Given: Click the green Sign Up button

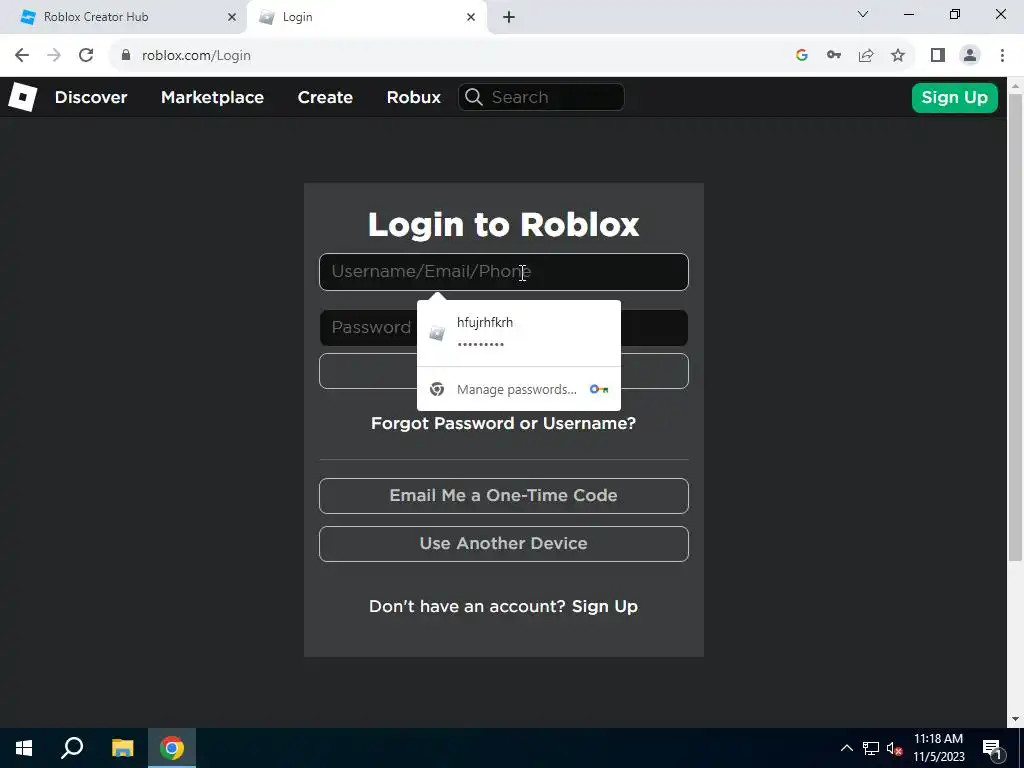Looking at the screenshot, I should [x=954, y=98].
